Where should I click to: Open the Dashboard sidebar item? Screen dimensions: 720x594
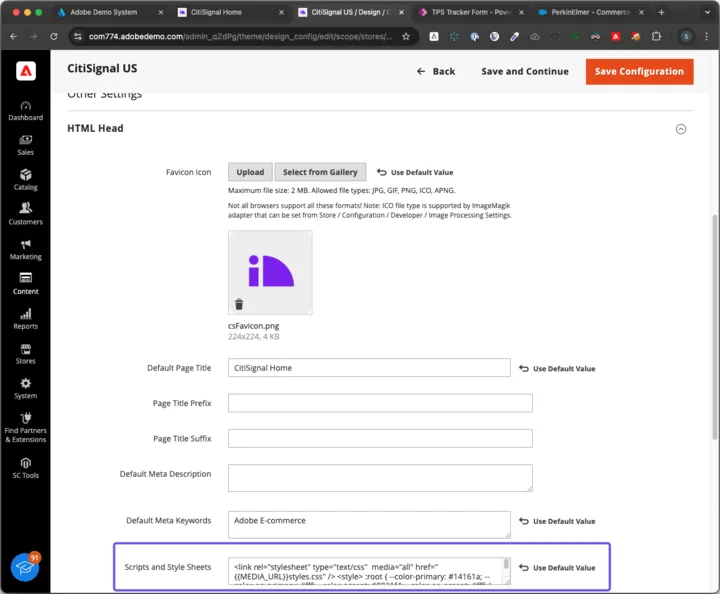click(26, 111)
